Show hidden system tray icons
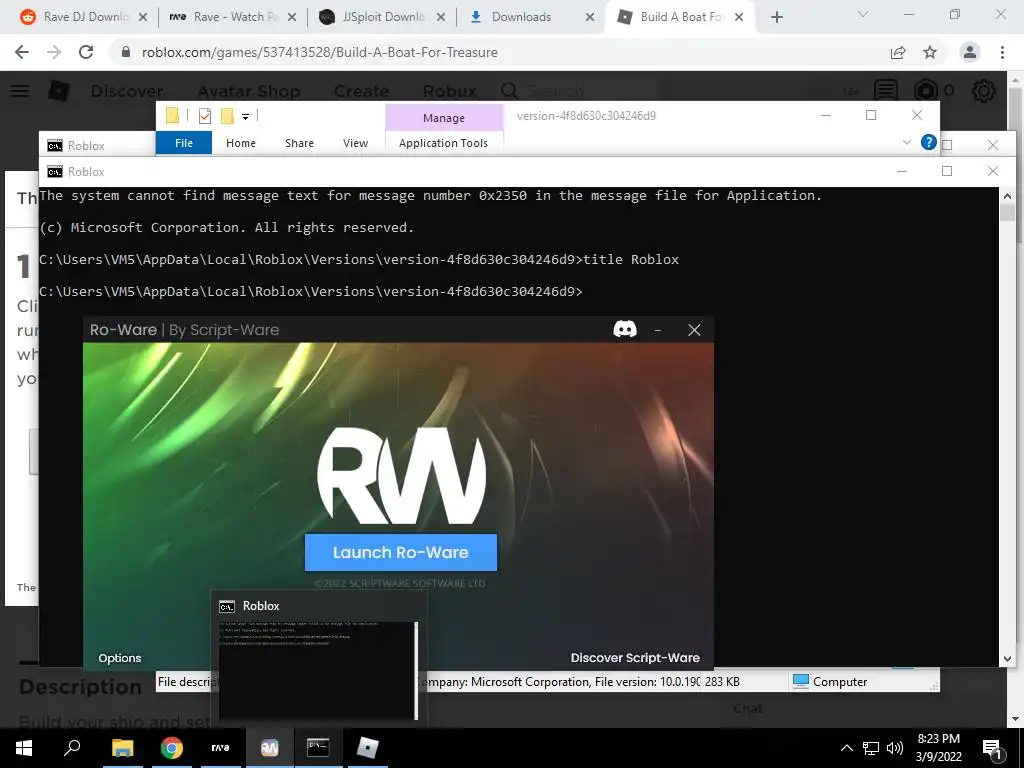The image size is (1024, 768). coord(846,748)
